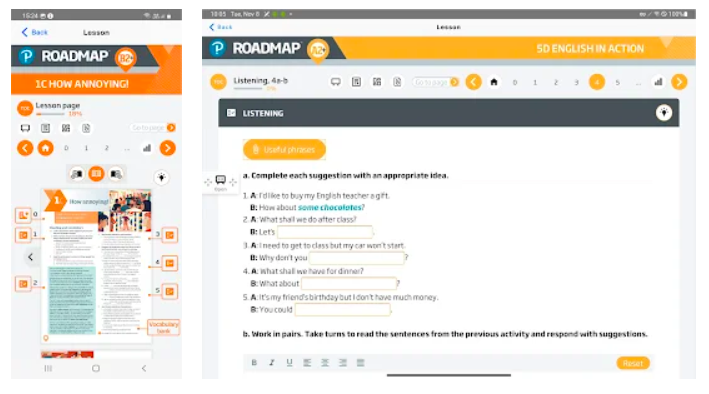Select page 1 in the phone page navigation
The height and width of the screenshot is (394, 709).
coord(86,148)
